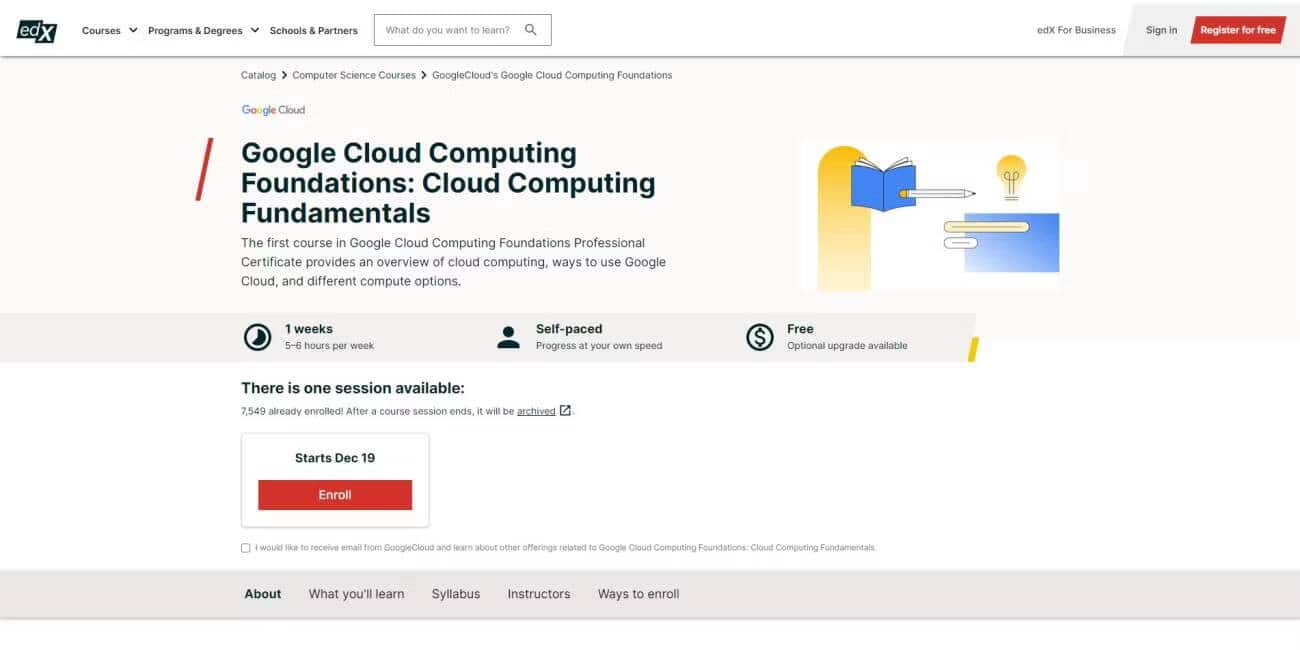Image resolution: width=1300 pixels, height=650 pixels.
Task: Click Register for free button
Action: point(1238,30)
